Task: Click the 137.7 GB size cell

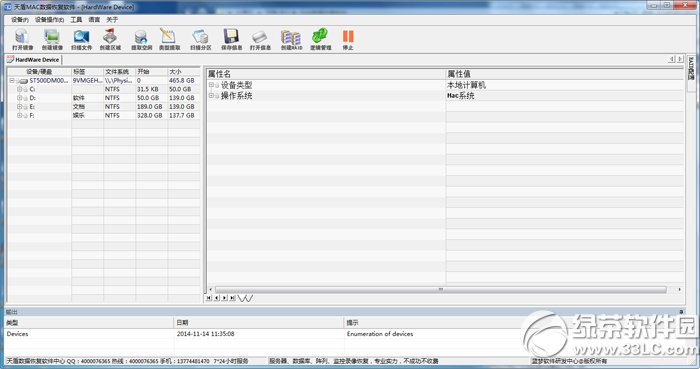Action: coord(182,115)
